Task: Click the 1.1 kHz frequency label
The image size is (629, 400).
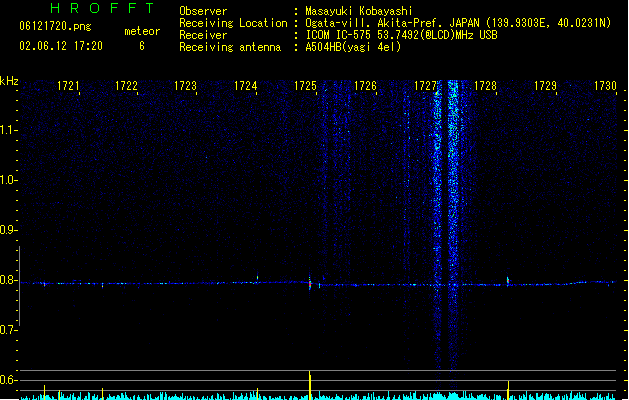Action: pyautogui.click(x=8, y=130)
